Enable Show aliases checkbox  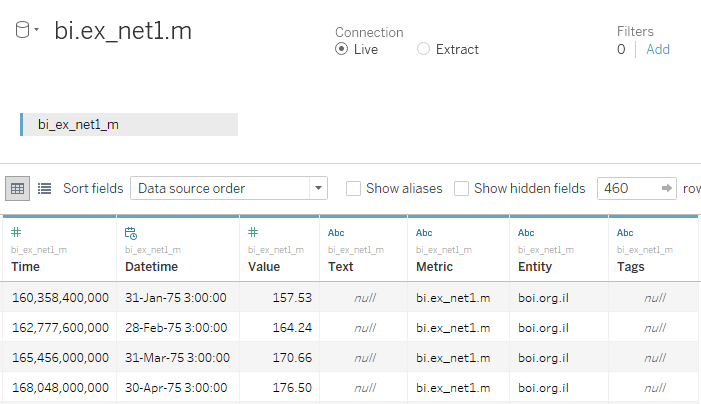pos(353,188)
